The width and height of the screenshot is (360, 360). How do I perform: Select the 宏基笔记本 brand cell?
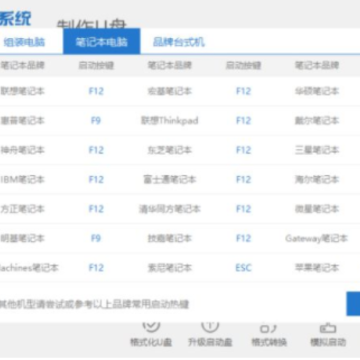(170, 91)
